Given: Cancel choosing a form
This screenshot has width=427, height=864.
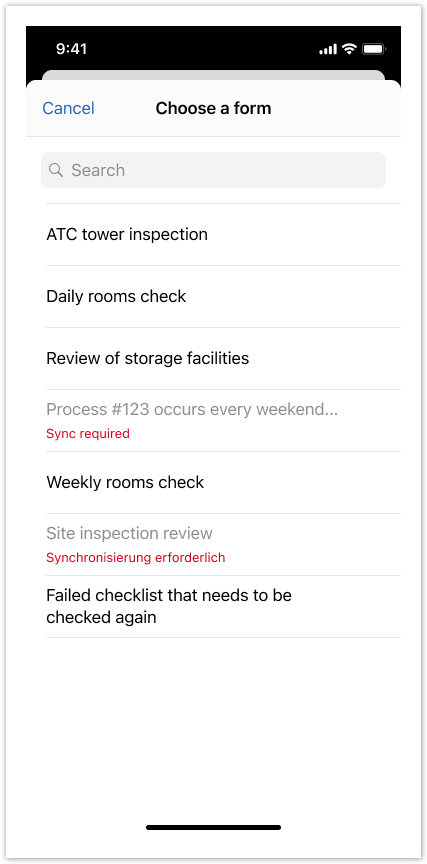Looking at the screenshot, I should (x=68, y=108).
